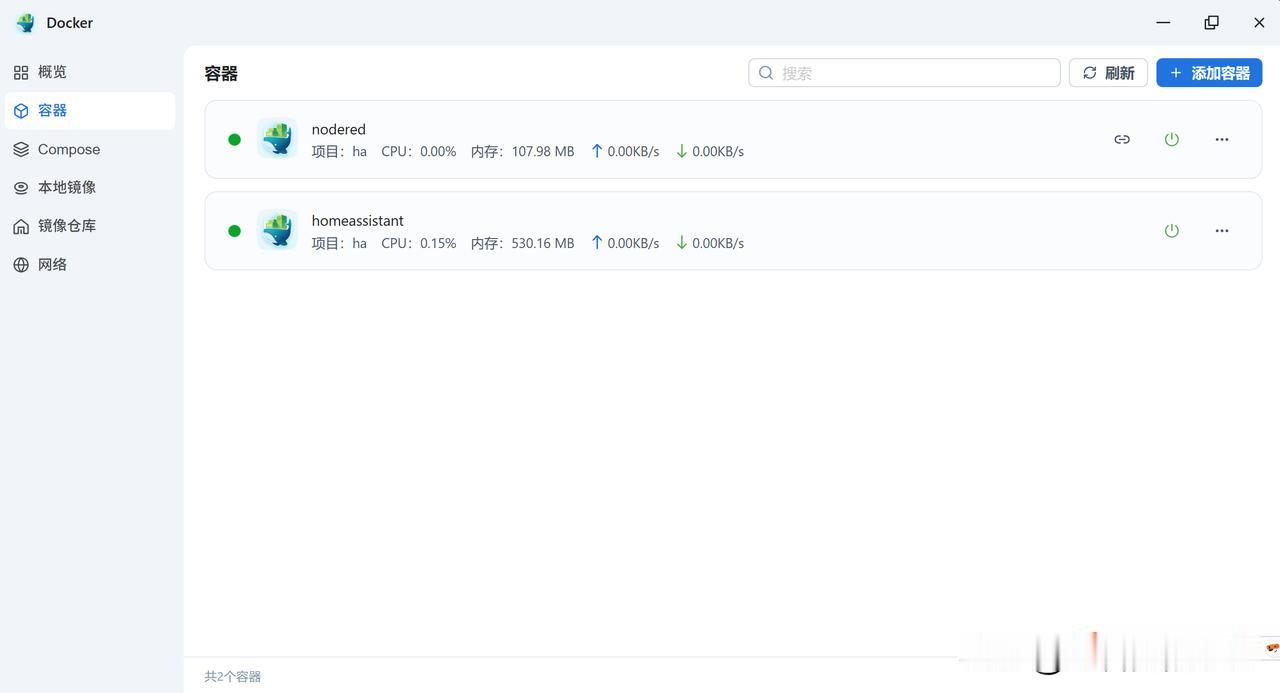
Task: Minimize the Docker window
Action: [1163, 22]
